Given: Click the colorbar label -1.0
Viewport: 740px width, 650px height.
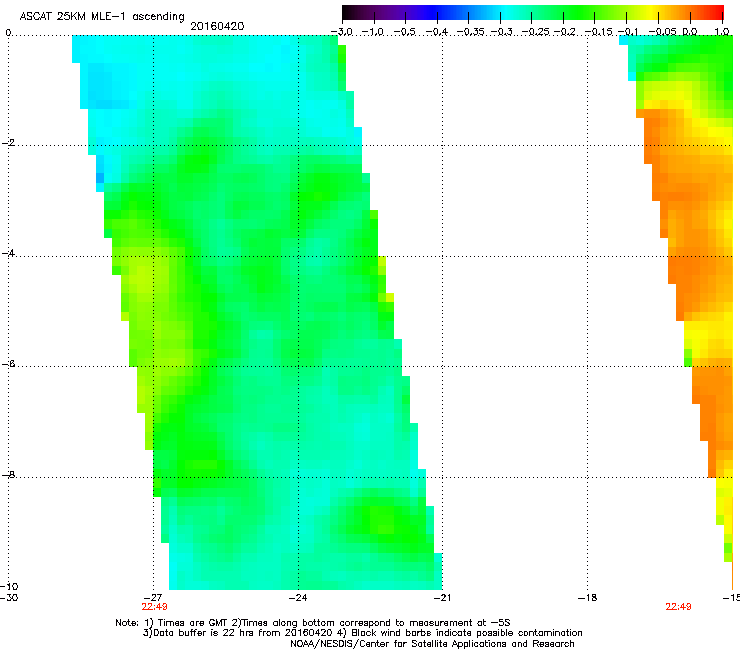Looking at the screenshot, I should coord(373,32).
